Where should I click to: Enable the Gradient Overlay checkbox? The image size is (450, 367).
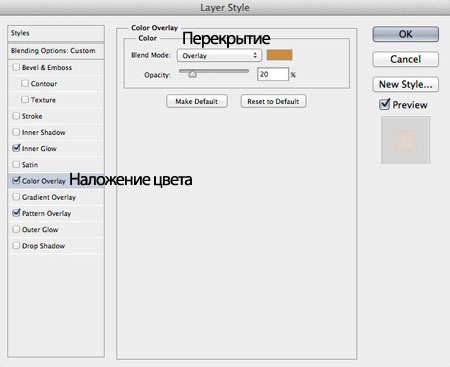[16, 197]
